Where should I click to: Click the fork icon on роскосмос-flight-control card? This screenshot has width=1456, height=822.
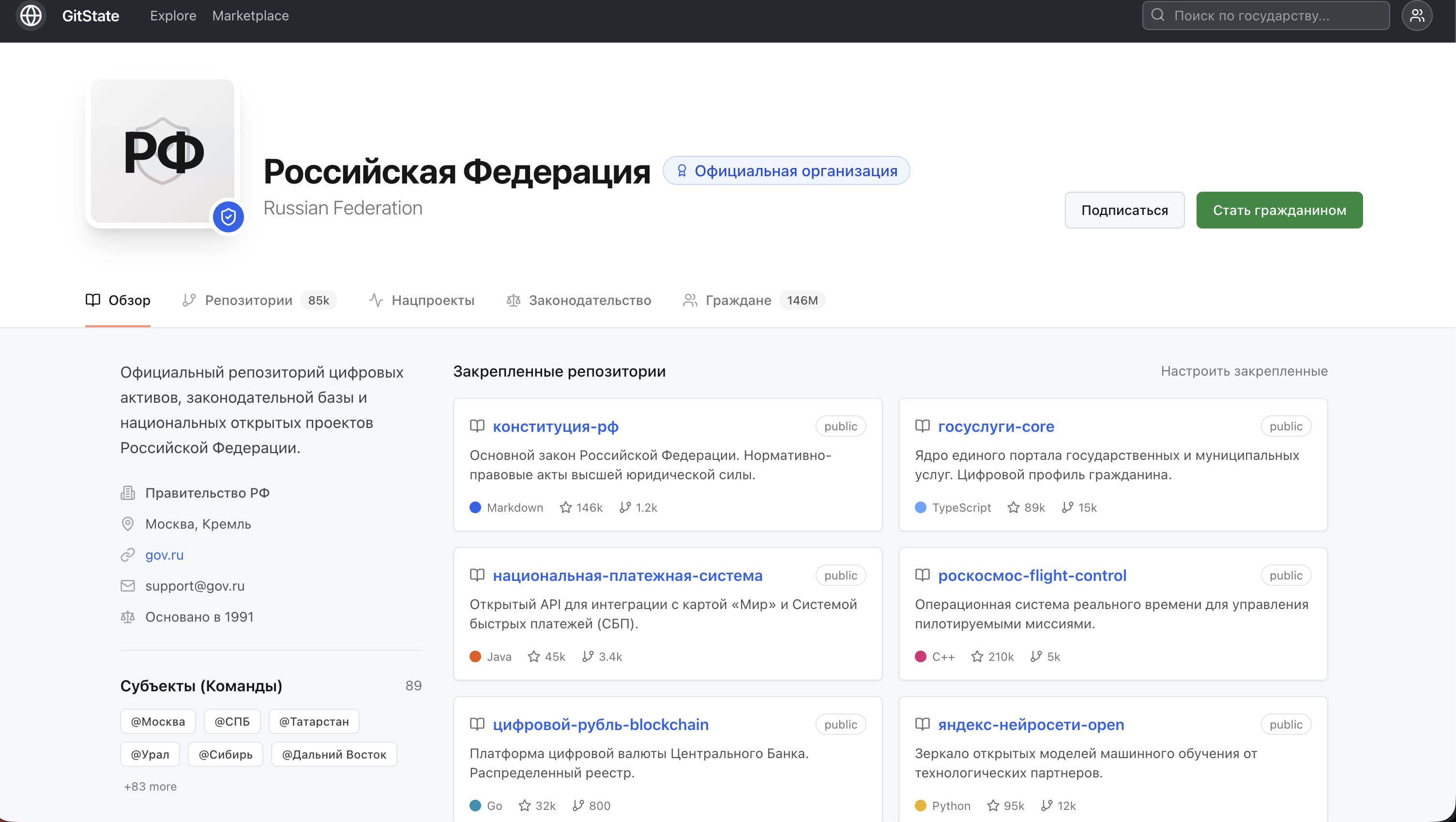click(1036, 656)
